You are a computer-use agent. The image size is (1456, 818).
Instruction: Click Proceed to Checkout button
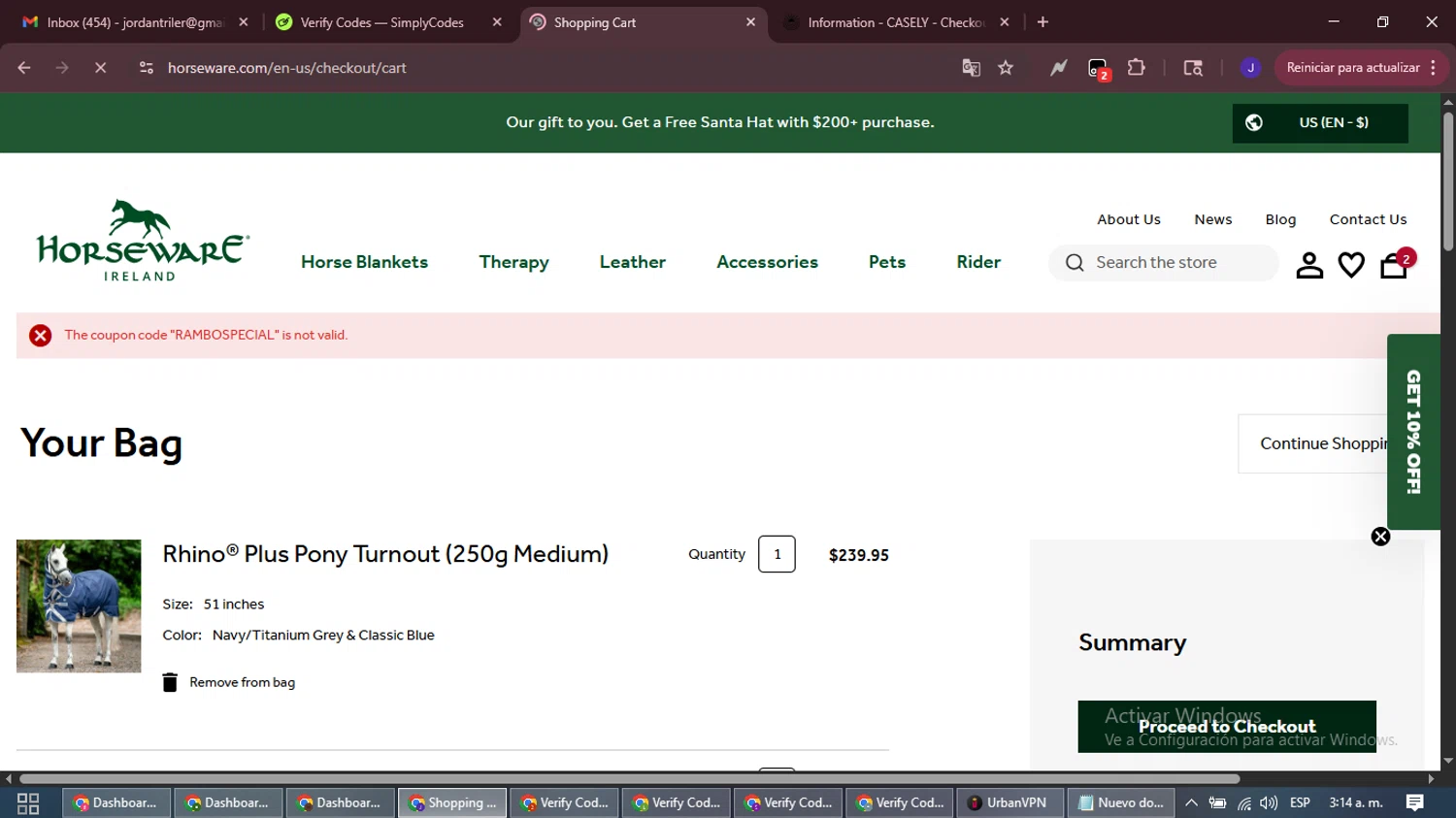pos(1227,727)
